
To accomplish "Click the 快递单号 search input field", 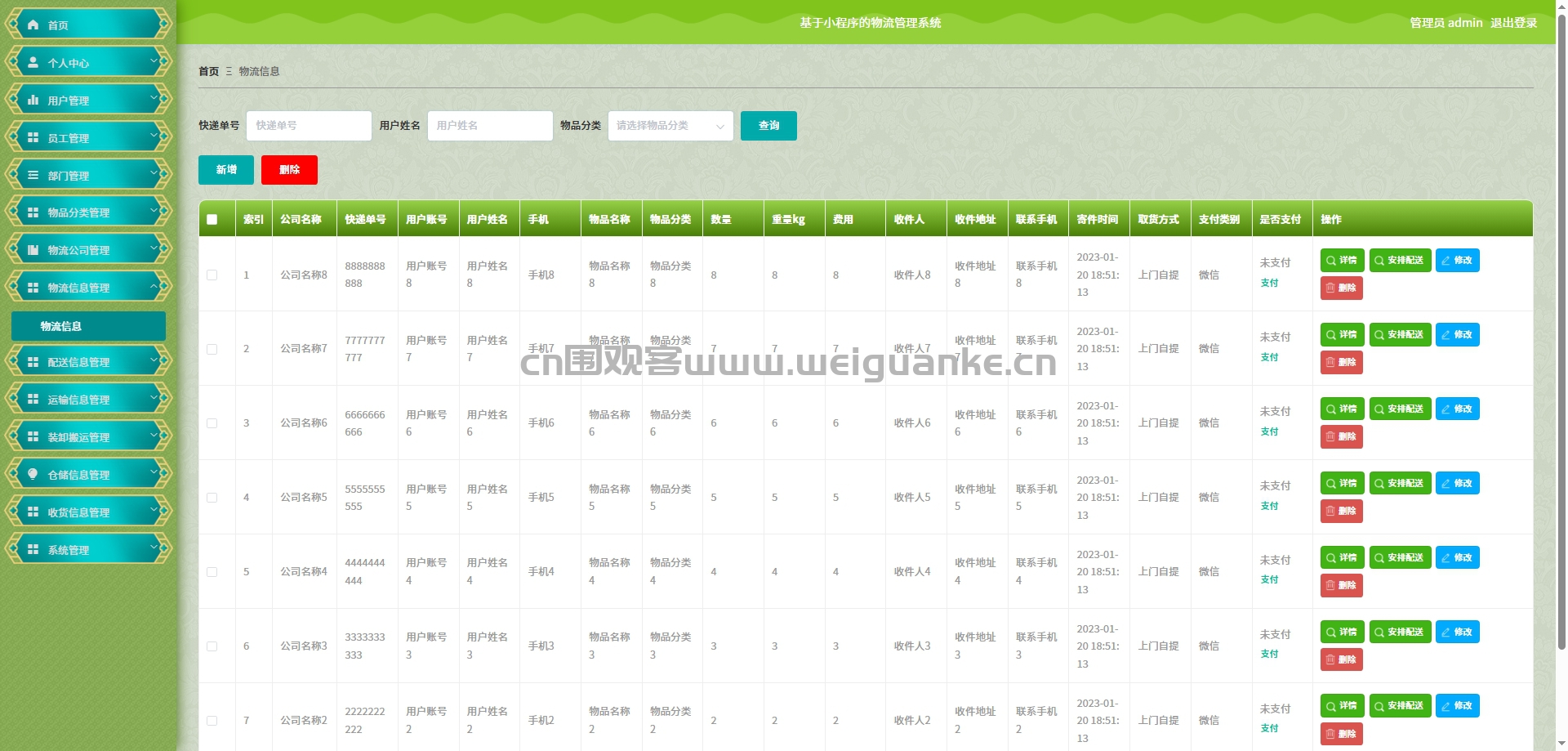I will tap(309, 126).
